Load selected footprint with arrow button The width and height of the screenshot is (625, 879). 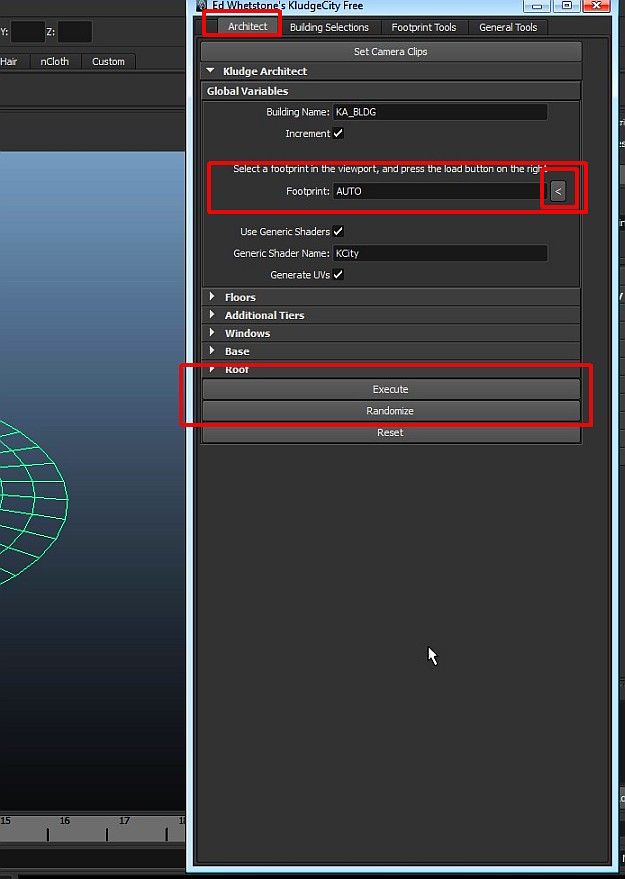click(558, 191)
